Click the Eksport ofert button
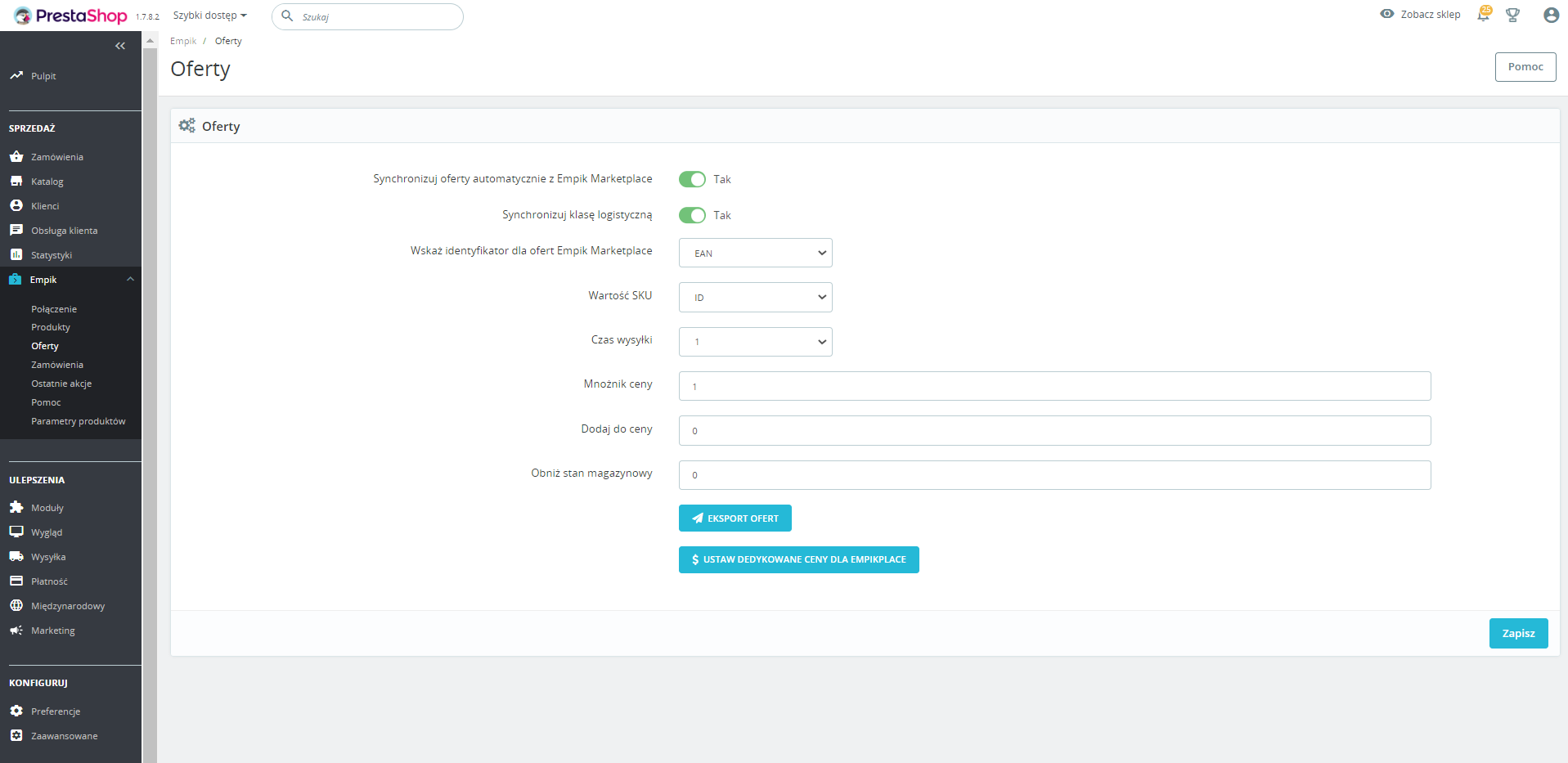The width and height of the screenshot is (1568, 763). click(735, 518)
